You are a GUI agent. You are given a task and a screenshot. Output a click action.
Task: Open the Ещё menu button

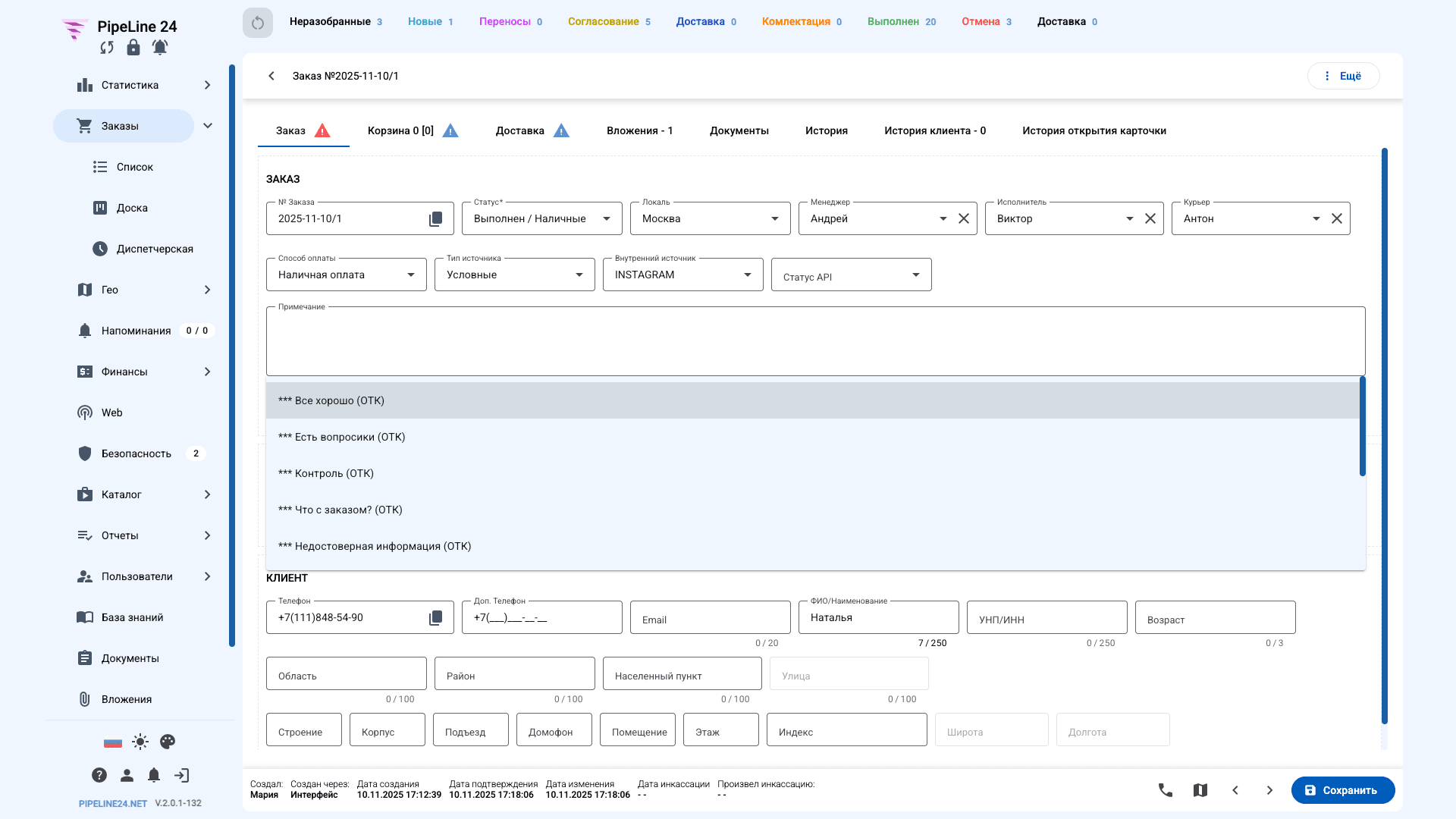pos(1343,76)
